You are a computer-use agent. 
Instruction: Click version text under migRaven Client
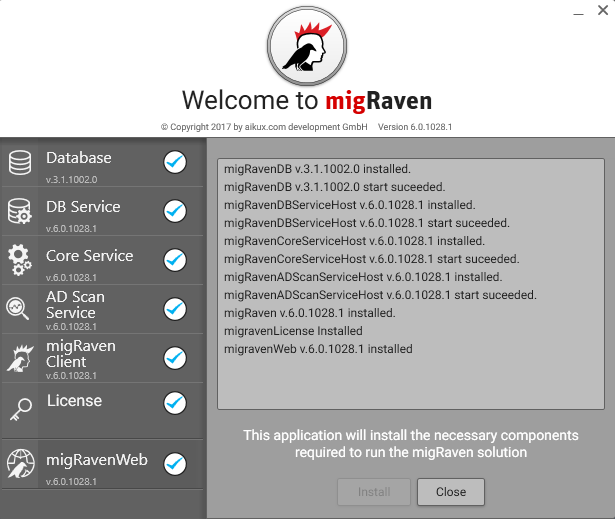(71, 376)
